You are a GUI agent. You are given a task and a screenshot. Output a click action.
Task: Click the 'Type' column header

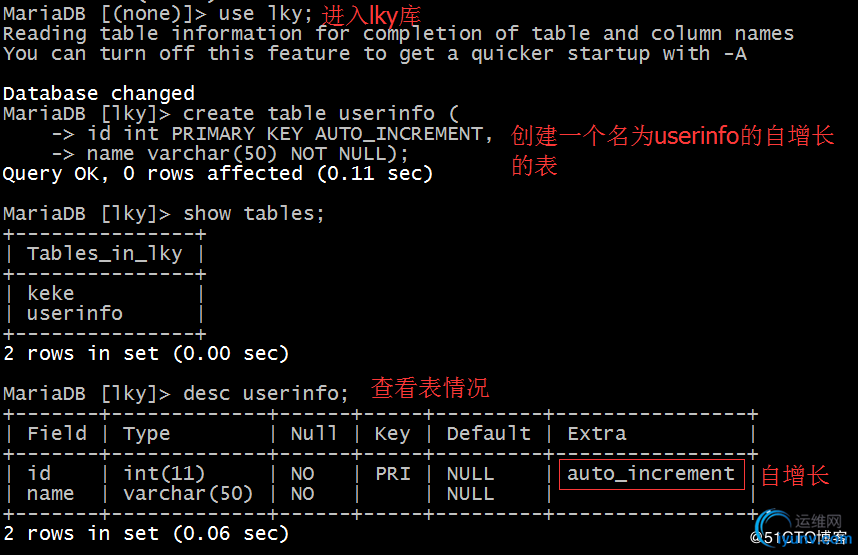click(x=147, y=434)
